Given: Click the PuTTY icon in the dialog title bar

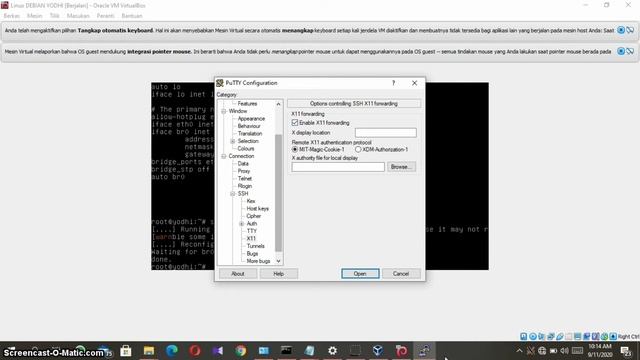Looking at the screenshot, I should (x=220, y=83).
